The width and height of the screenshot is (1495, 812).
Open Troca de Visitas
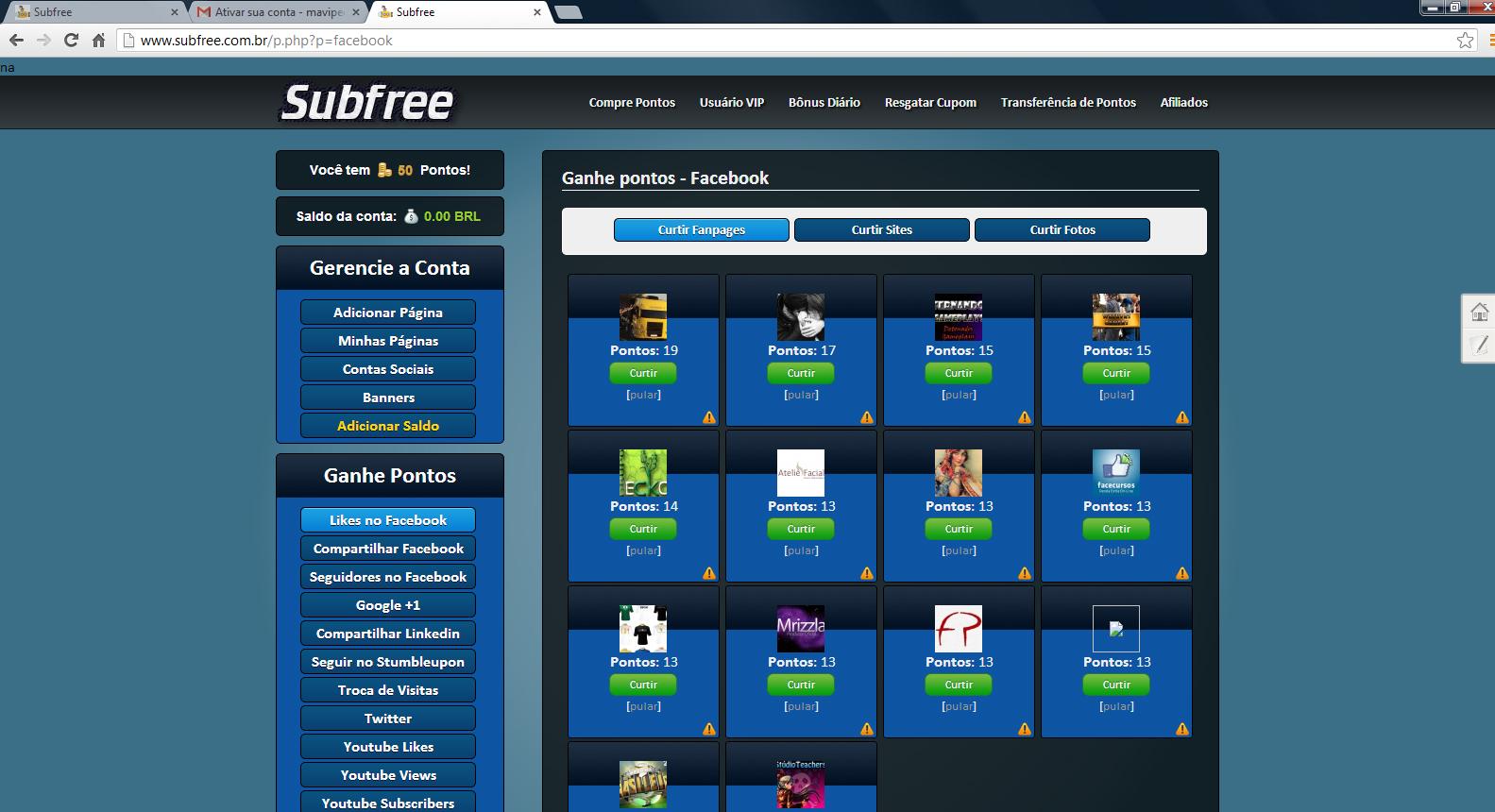(x=388, y=690)
